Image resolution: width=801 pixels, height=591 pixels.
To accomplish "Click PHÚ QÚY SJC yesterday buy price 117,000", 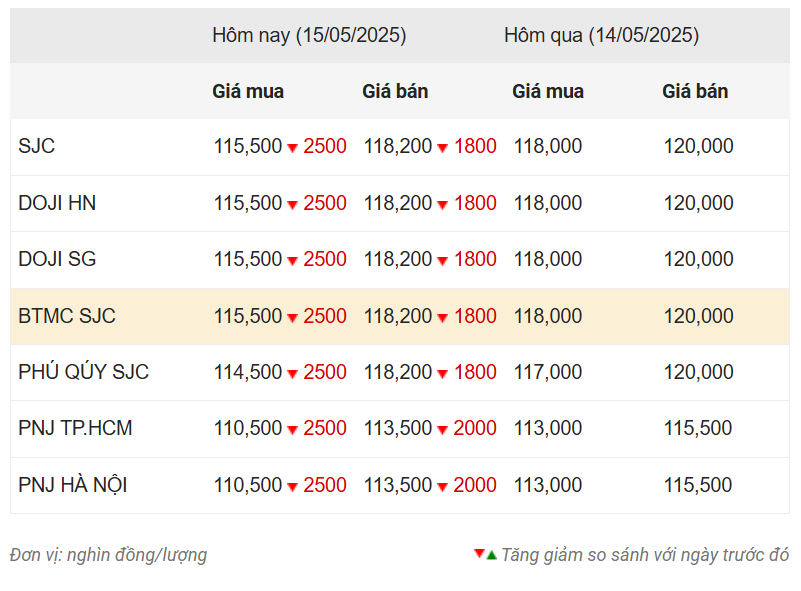I will click(x=548, y=372).
